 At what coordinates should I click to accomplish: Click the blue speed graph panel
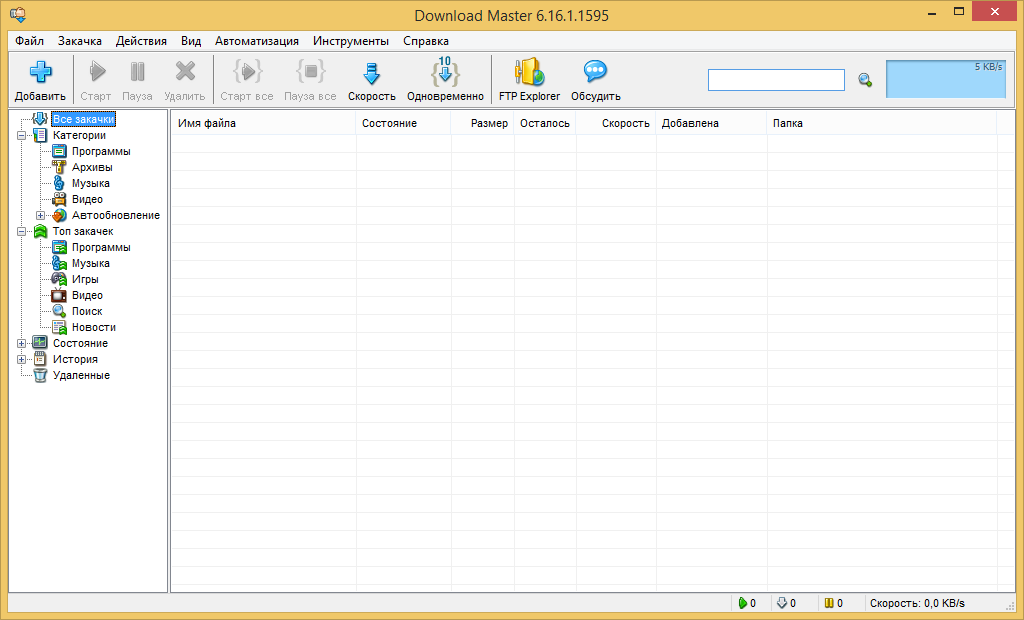coord(946,79)
